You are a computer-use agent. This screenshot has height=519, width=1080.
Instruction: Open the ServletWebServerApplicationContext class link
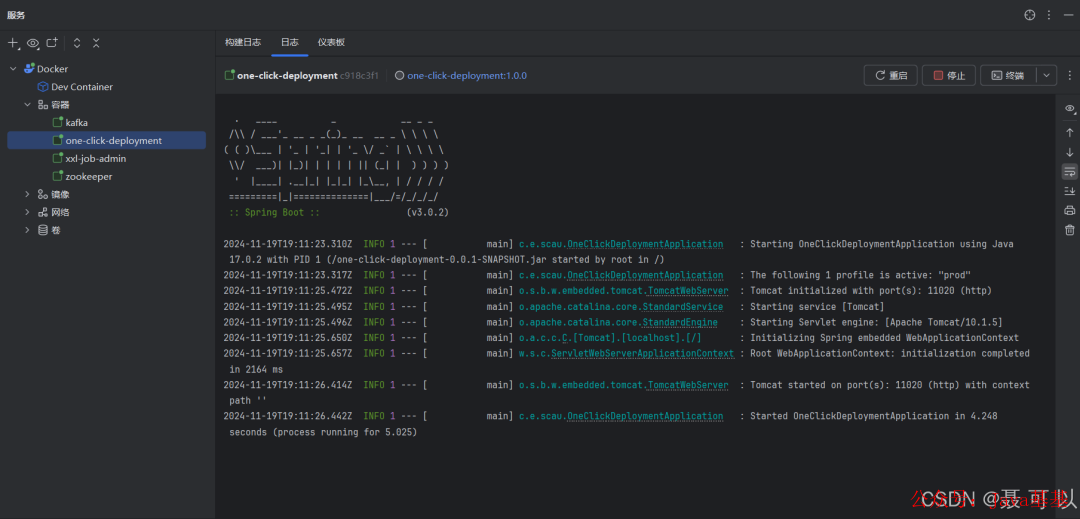641,354
